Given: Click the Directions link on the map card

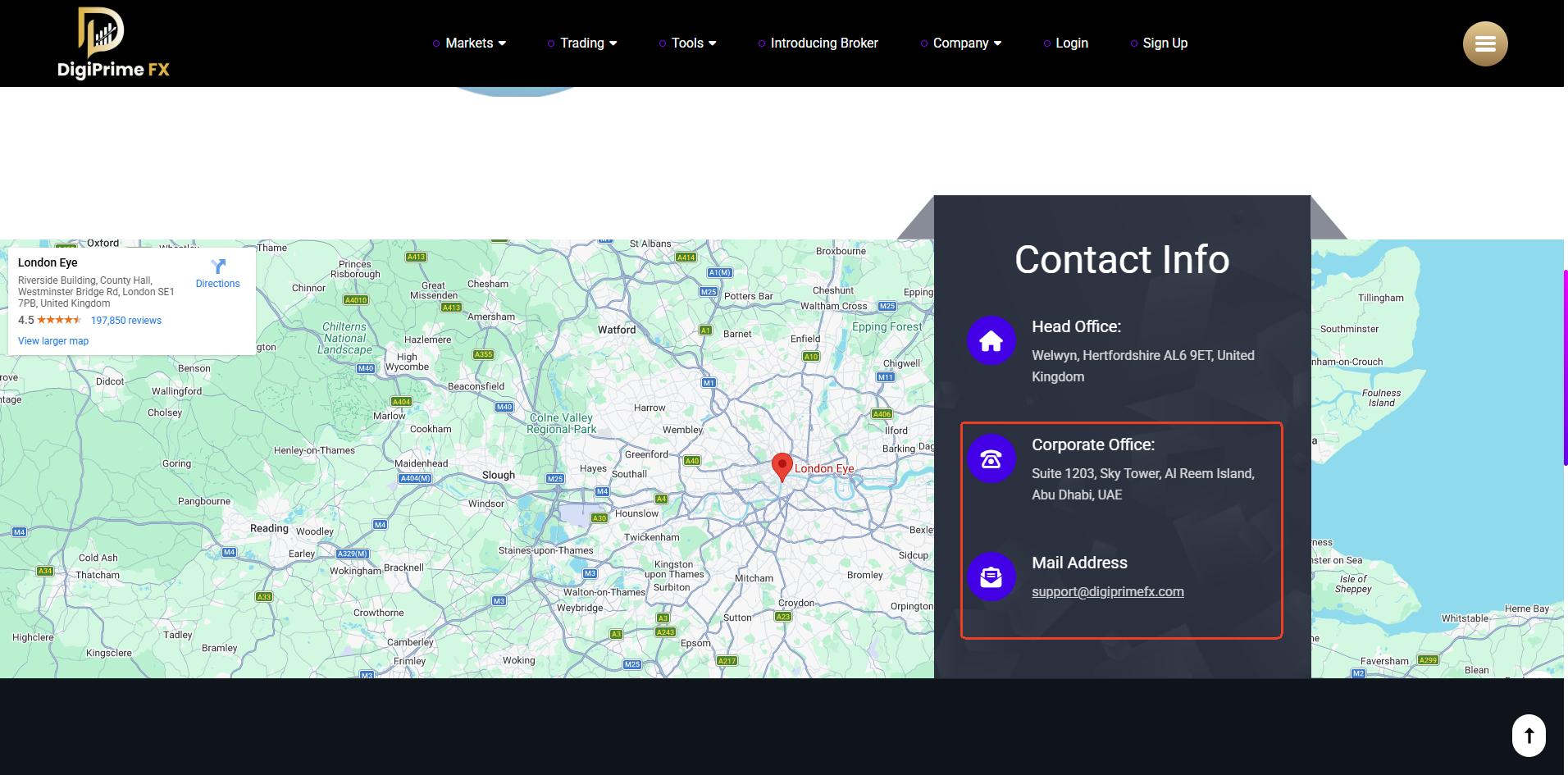Looking at the screenshot, I should [218, 284].
